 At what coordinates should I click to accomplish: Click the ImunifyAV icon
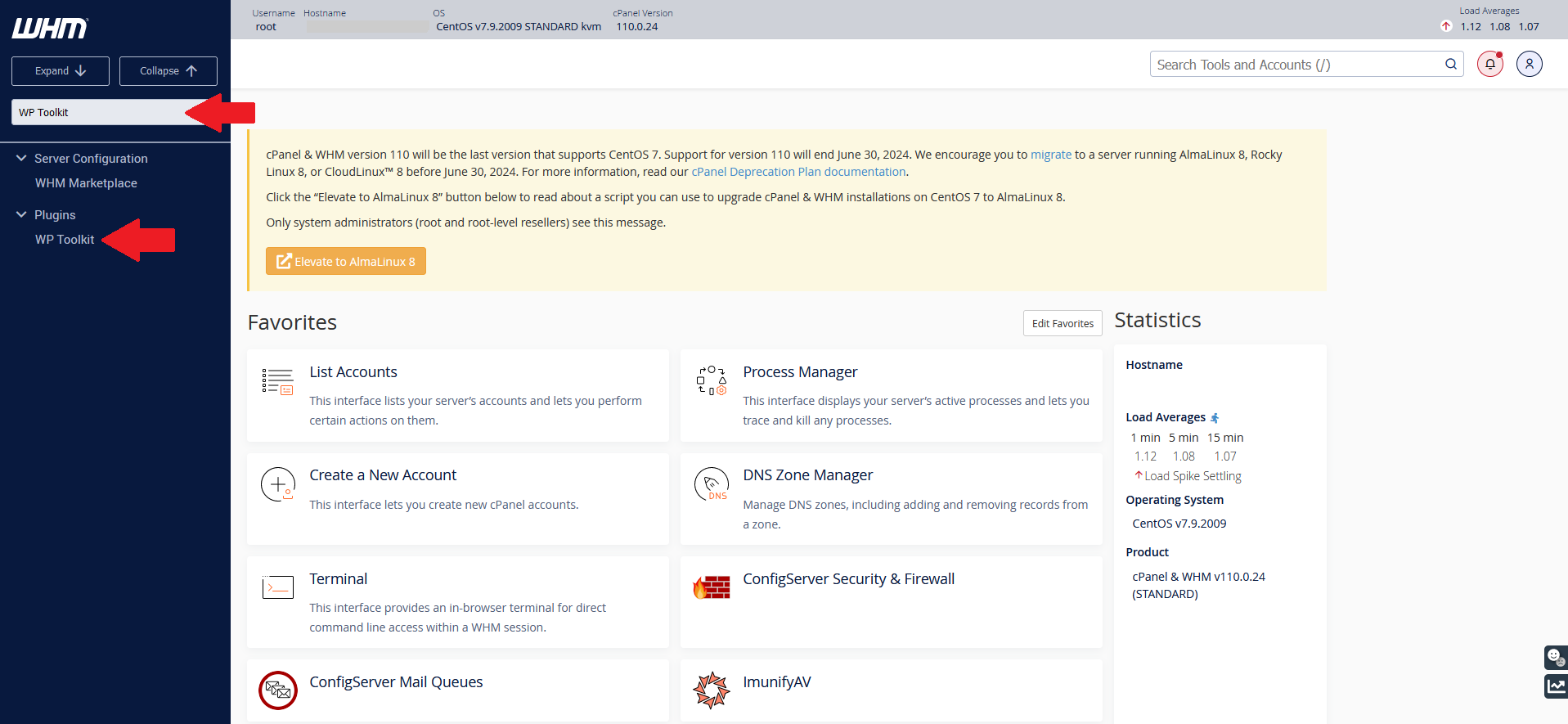pyautogui.click(x=712, y=690)
